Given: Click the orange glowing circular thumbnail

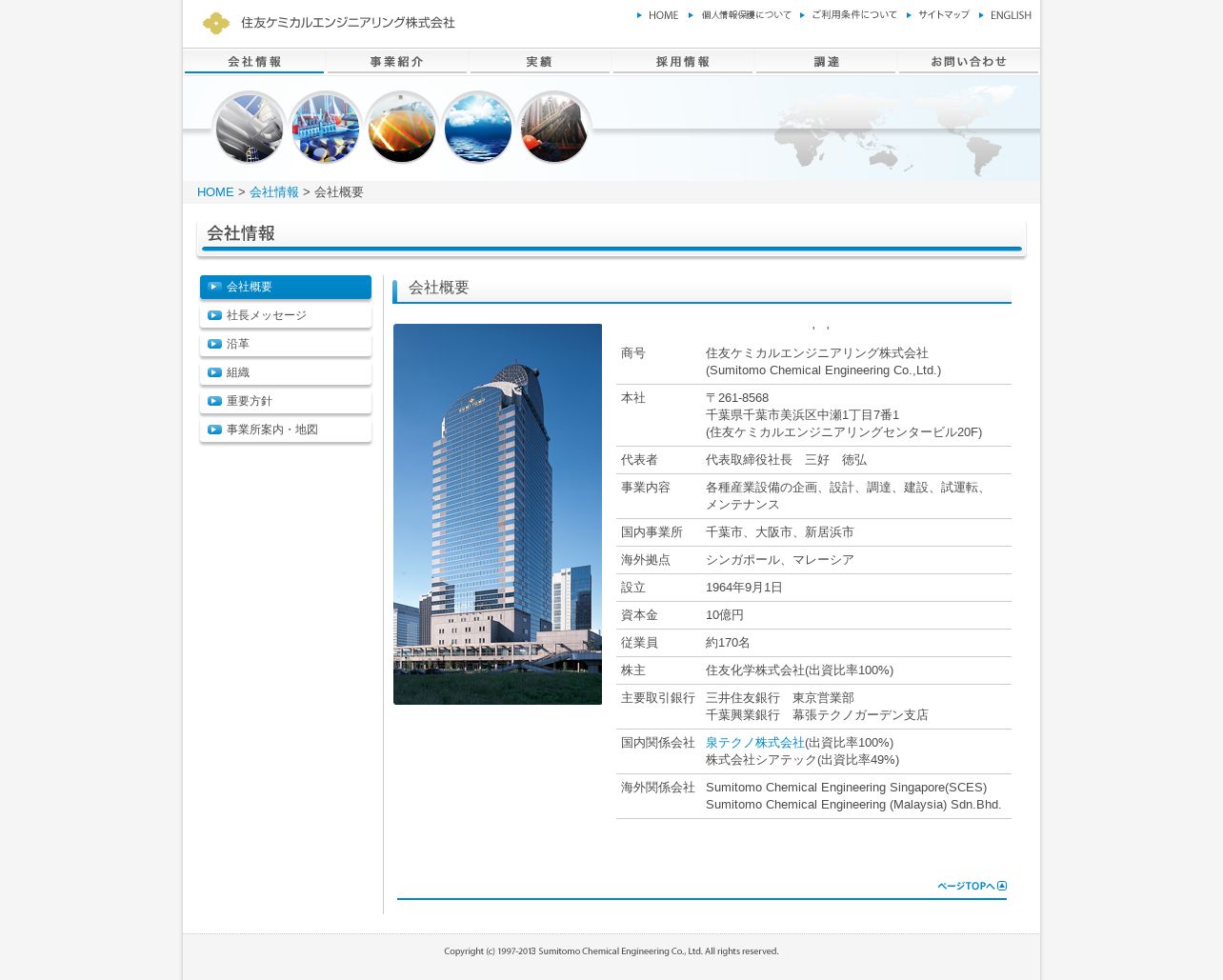Looking at the screenshot, I should [401, 128].
